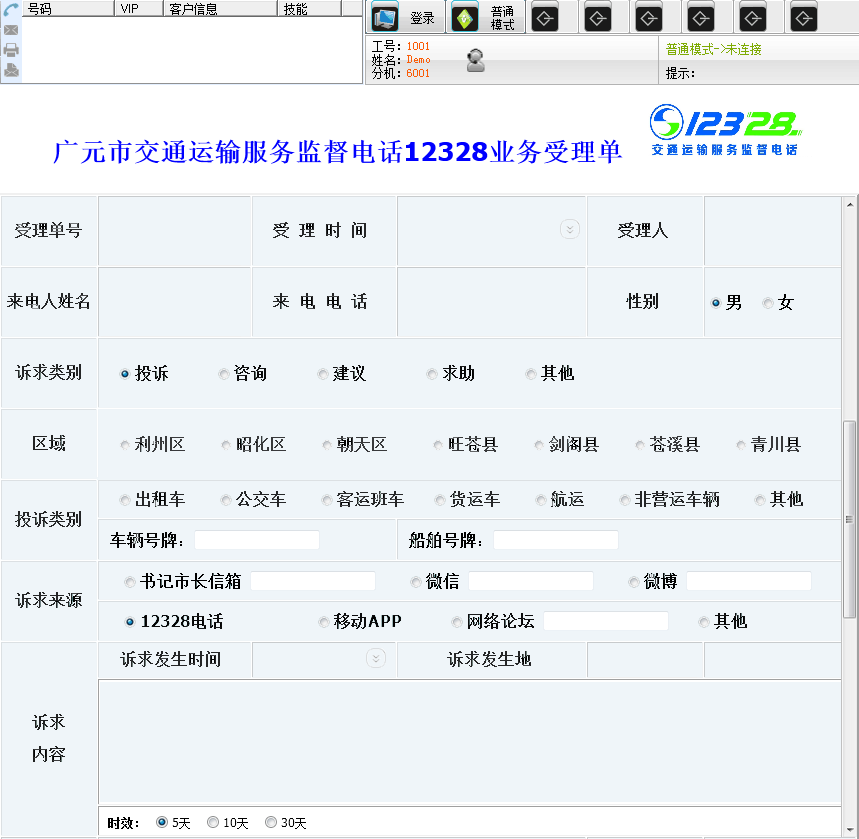Screen dimensions: 859x839
Task: Click the 来电电话 field
Action: coord(491,302)
